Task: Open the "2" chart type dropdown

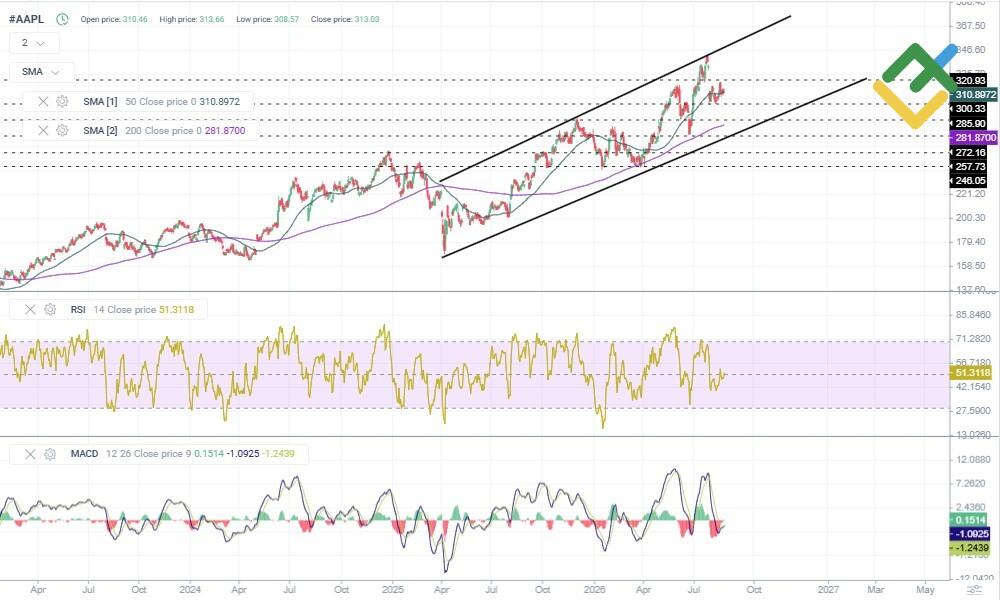Action: [x=34, y=43]
